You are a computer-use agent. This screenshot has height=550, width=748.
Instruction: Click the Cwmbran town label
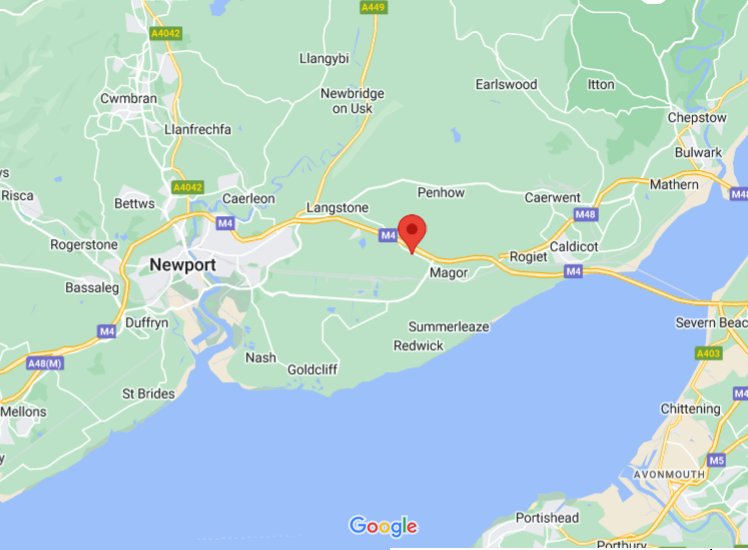(128, 98)
